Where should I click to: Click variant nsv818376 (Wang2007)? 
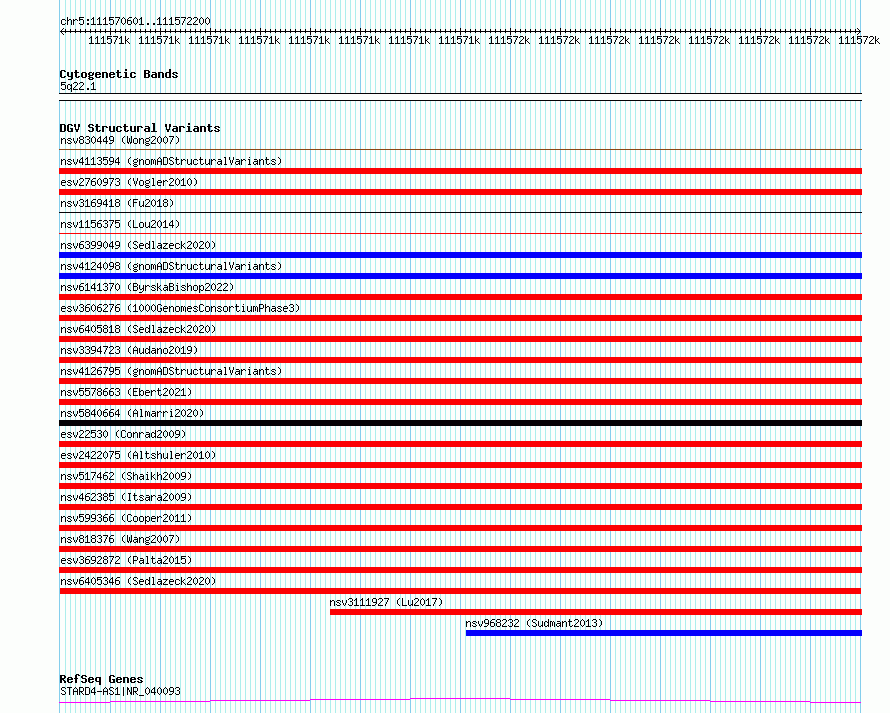120,539
